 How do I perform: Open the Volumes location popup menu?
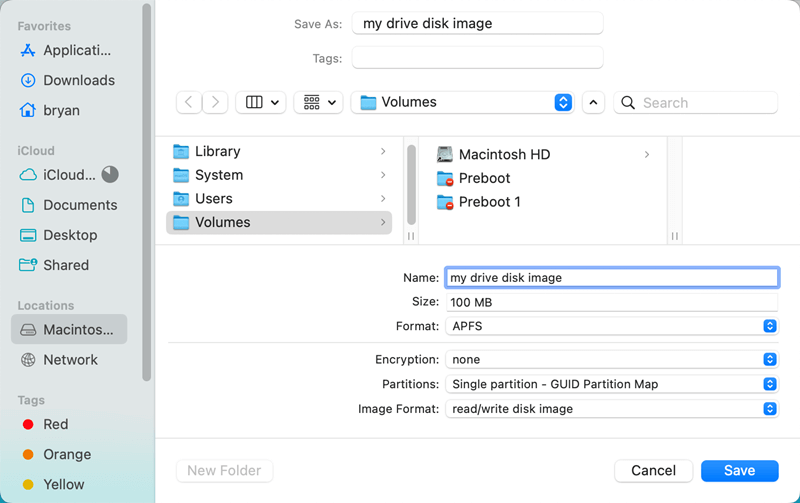coord(462,102)
